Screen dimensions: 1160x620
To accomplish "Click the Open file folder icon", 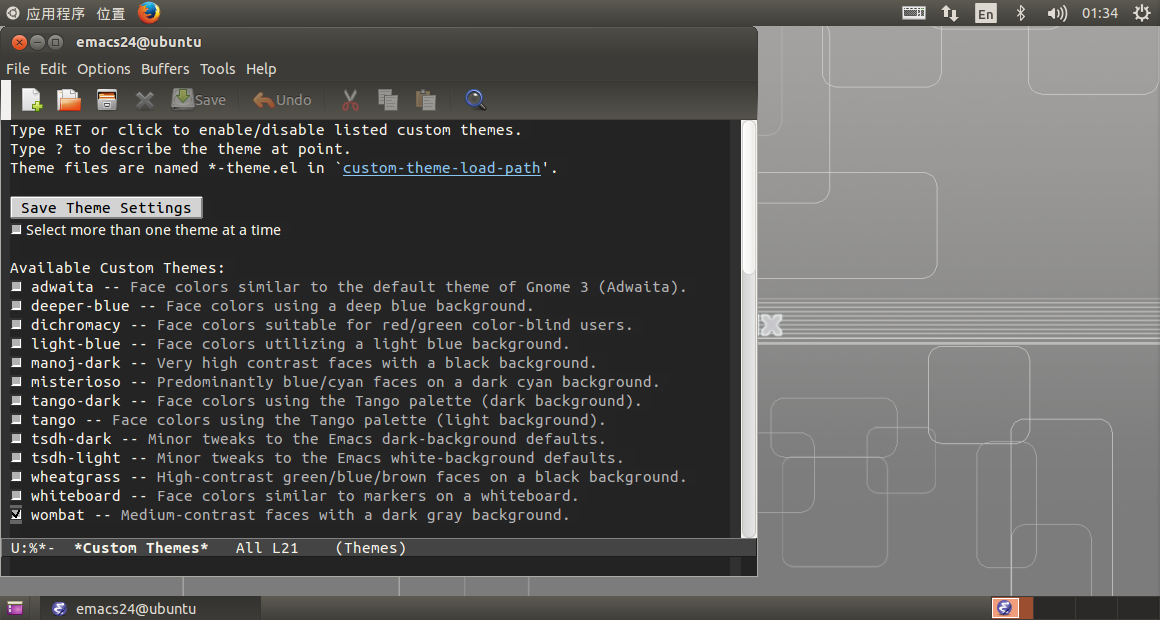I will [69, 99].
